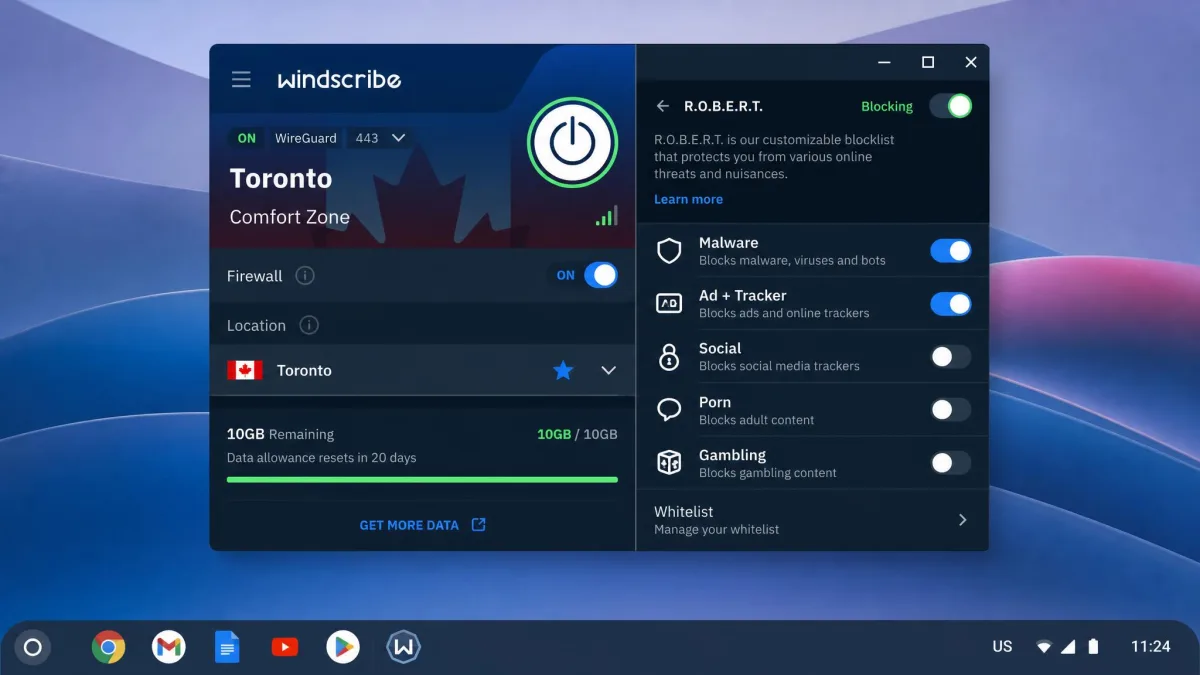
Task: Click the ON connection status badge
Action: point(247,138)
